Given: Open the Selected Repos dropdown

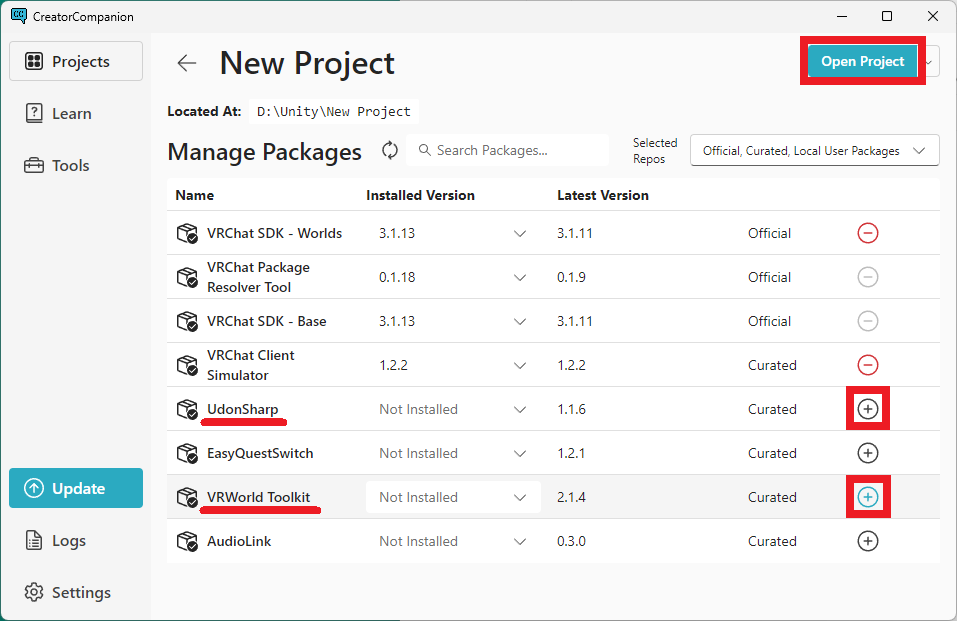Looking at the screenshot, I should tap(814, 151).
